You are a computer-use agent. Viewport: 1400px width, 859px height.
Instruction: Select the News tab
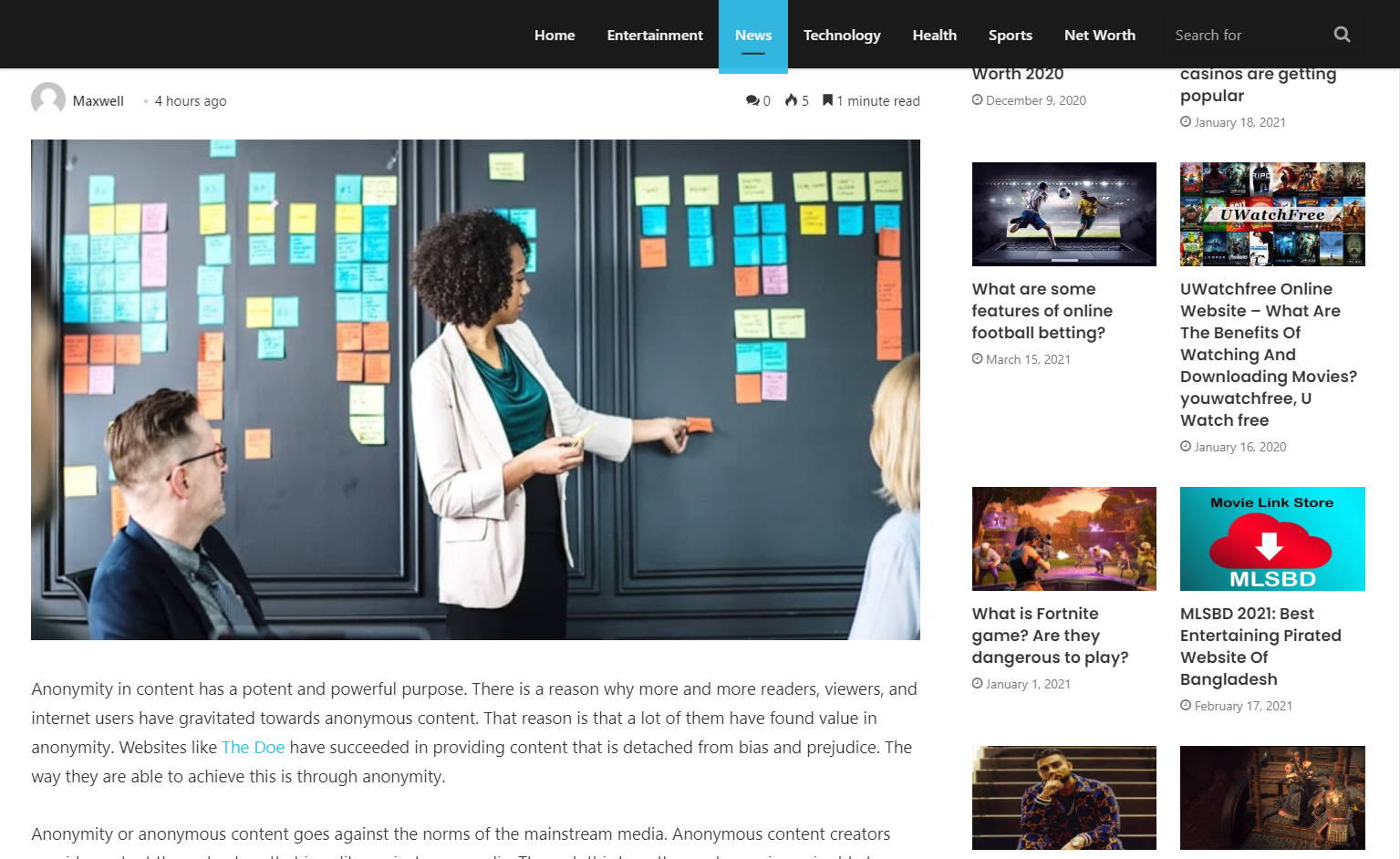point(753,35)
